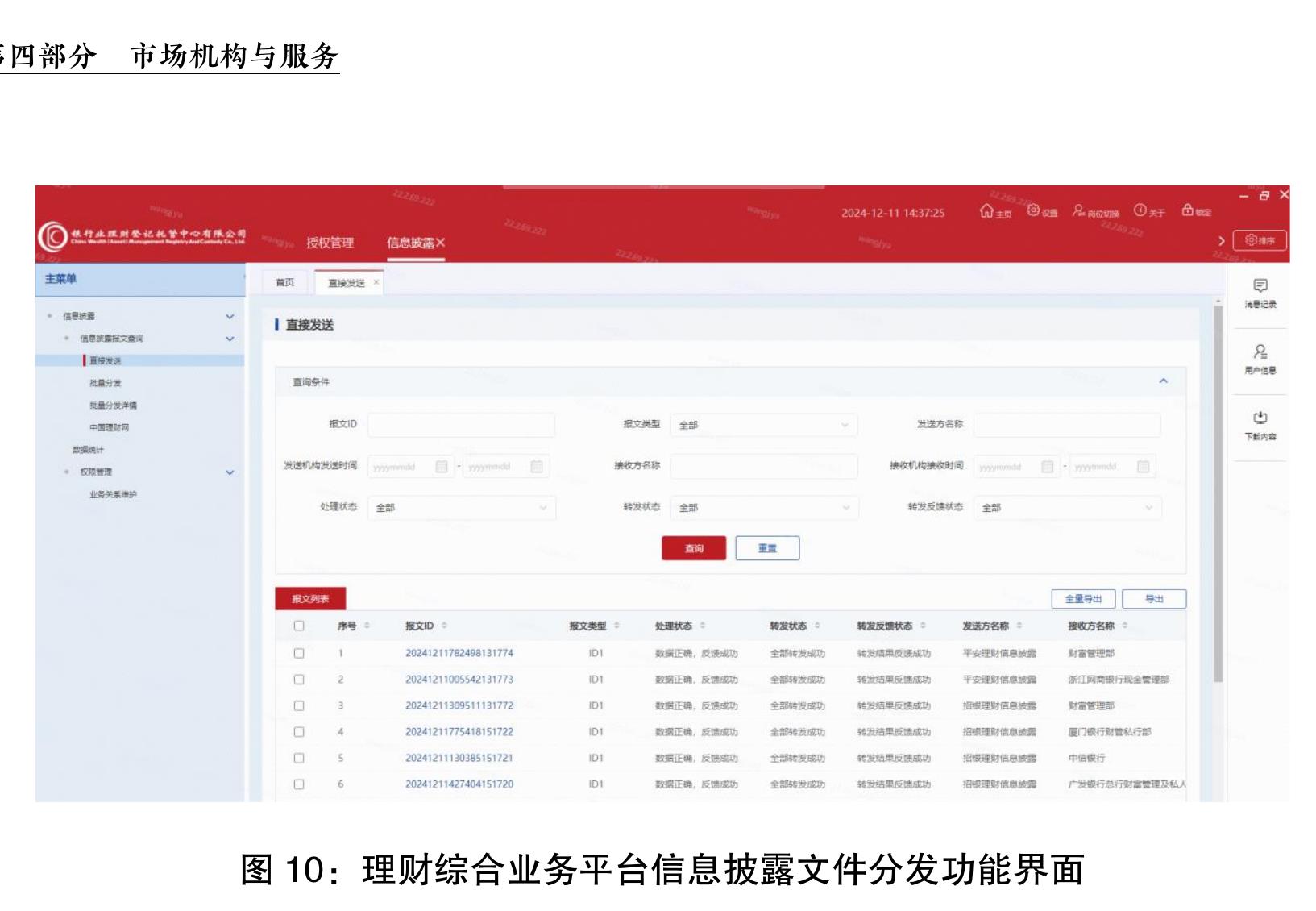The image size is (1316, 911).
Task: Open the 处理状态 dropdown
Action: click(x=462, y=508)
